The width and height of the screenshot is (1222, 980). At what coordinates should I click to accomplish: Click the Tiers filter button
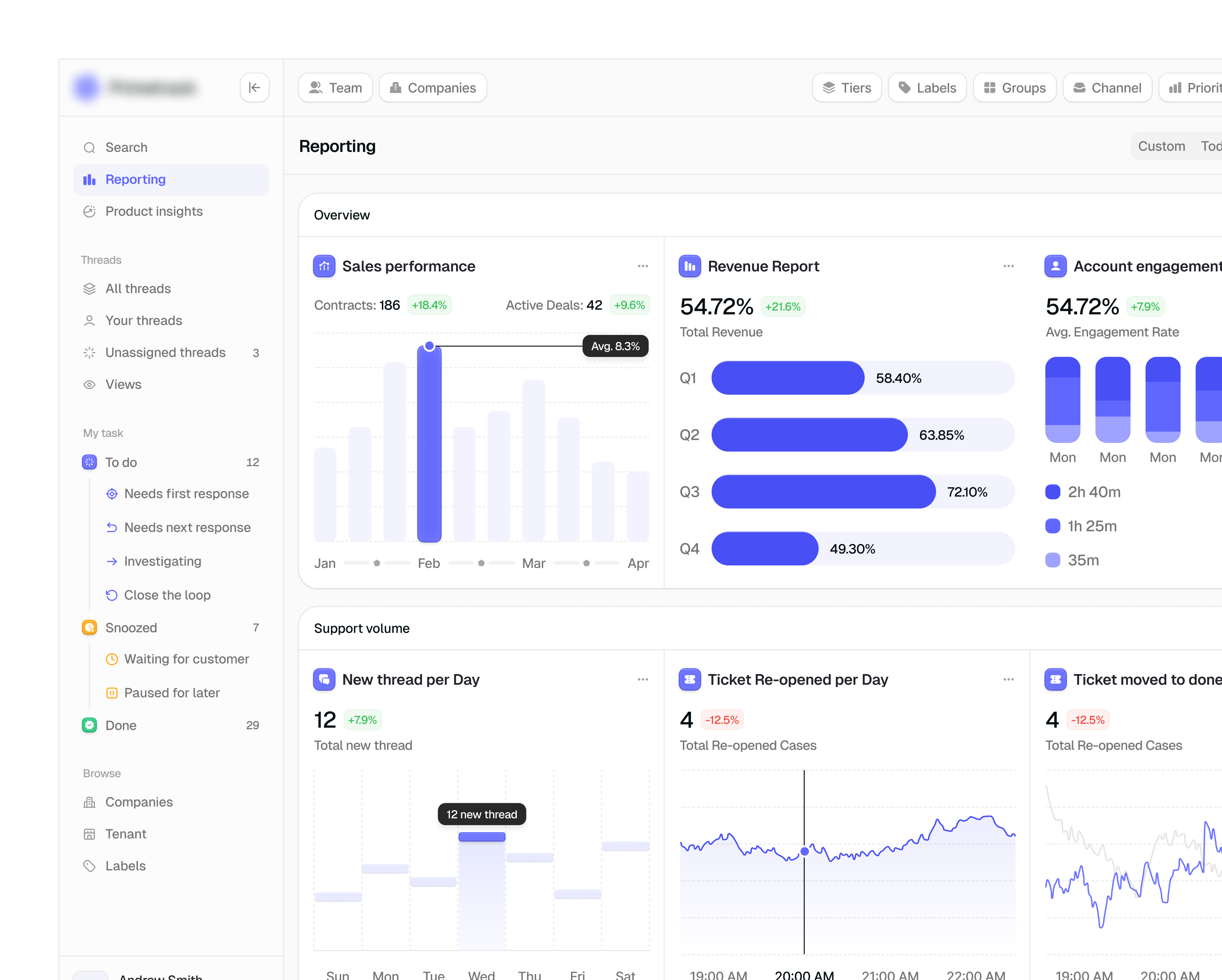point(847,87)
